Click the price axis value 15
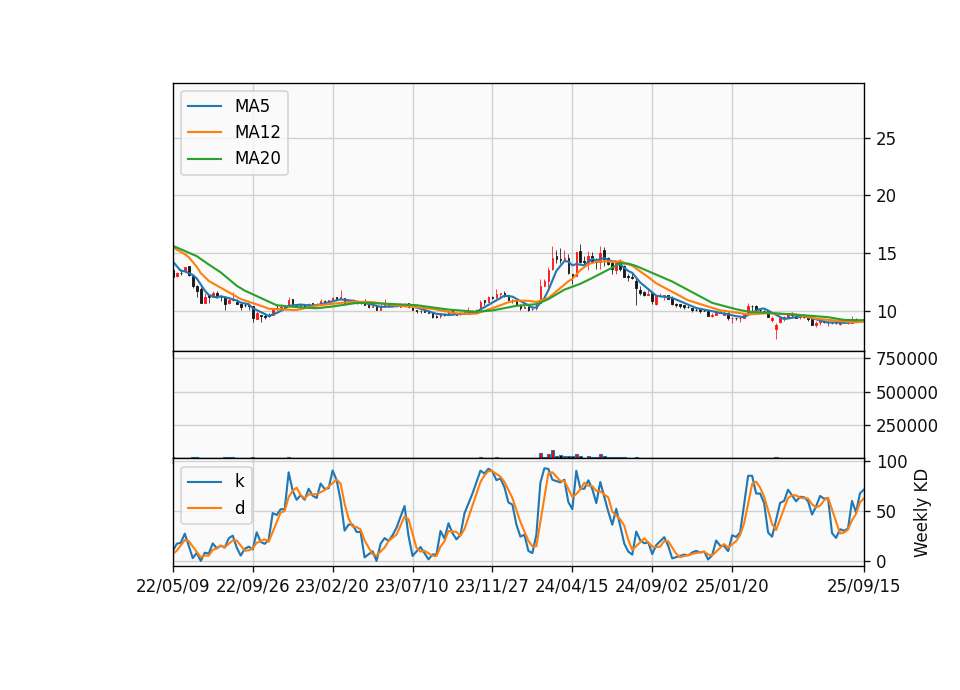Screen dimensions: 960x690 point(886,253)
